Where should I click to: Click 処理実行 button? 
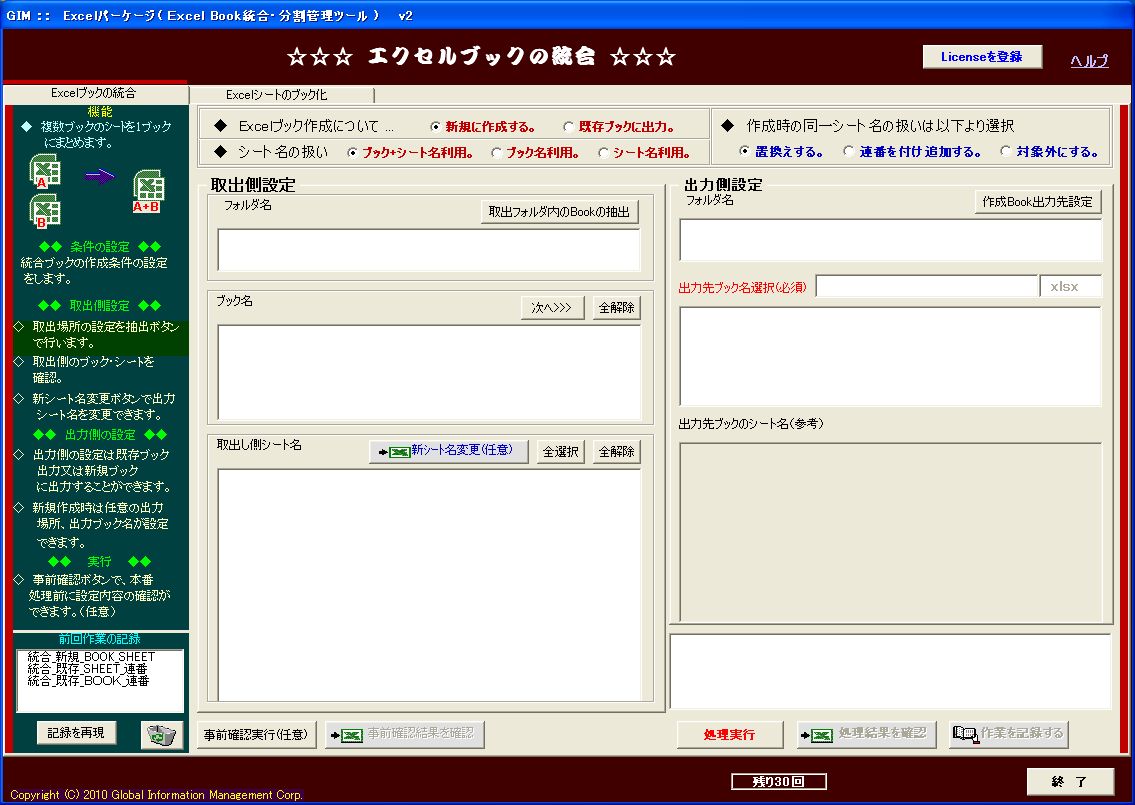coord(730,735)
